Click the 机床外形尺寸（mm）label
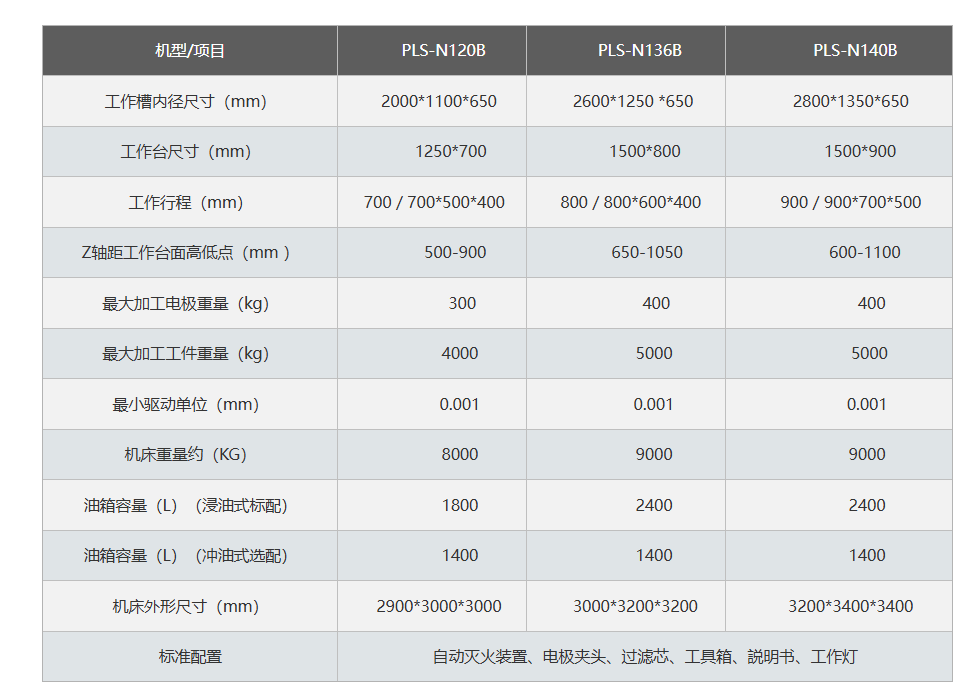Screen dimensions: 961x691 tap(186, 607)
